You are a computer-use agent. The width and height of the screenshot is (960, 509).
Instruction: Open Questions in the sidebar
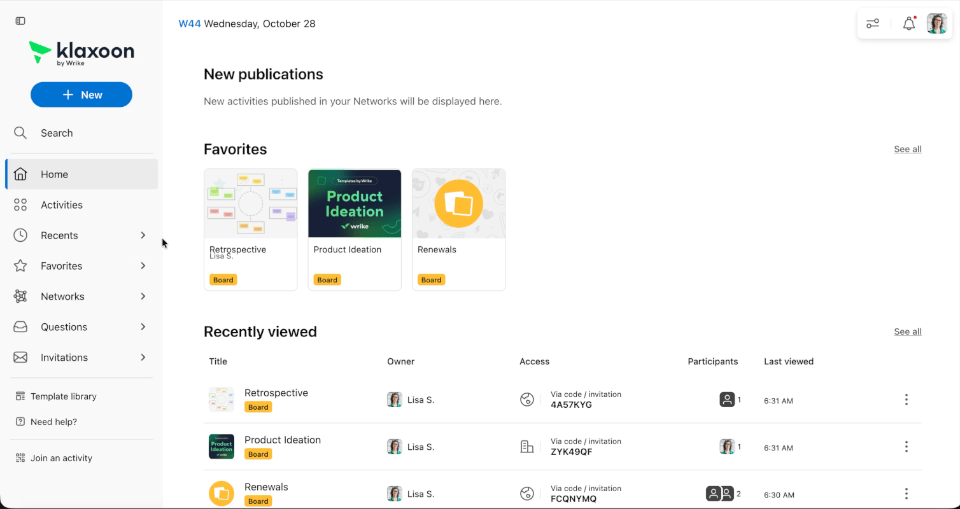[x=81, y=327]
